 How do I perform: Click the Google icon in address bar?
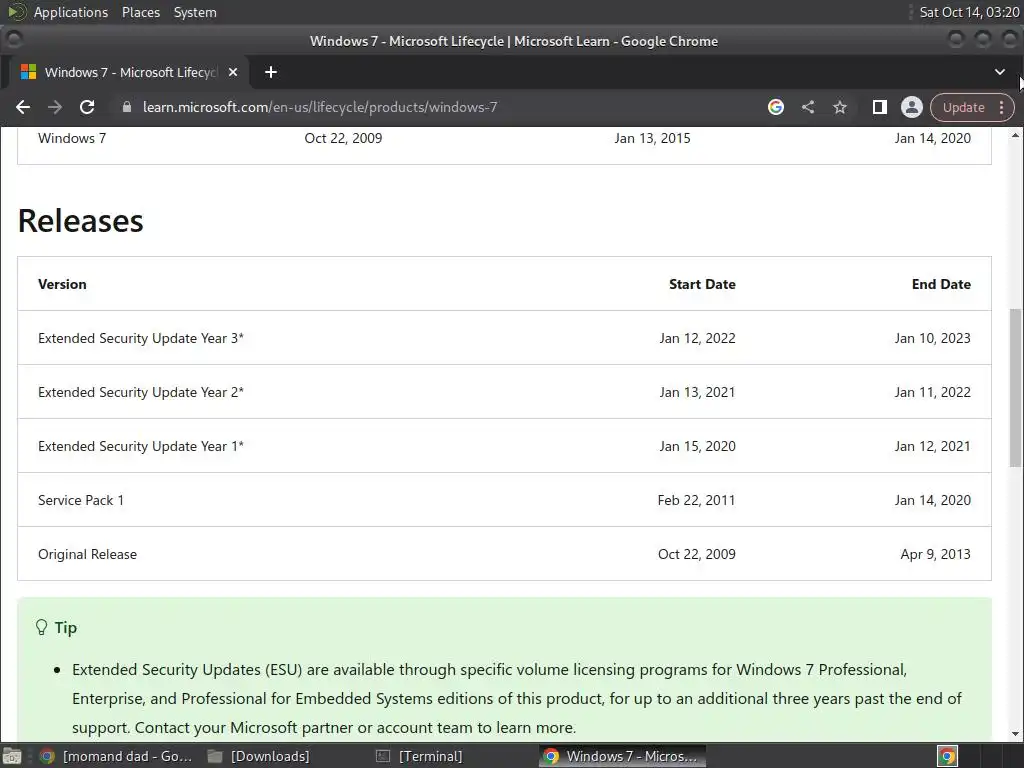[775, 107]
